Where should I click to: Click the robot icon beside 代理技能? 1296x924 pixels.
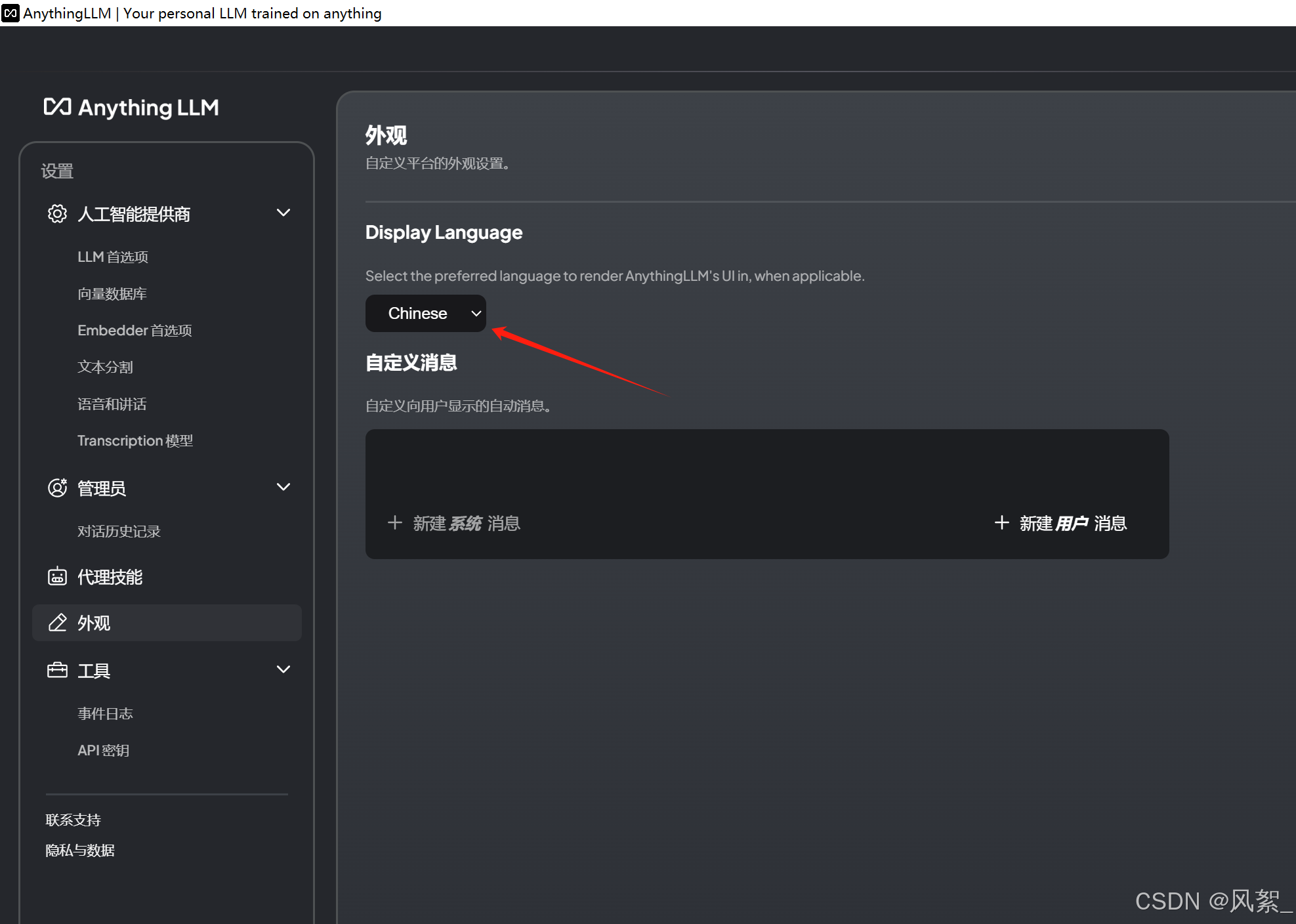(57, 577)
